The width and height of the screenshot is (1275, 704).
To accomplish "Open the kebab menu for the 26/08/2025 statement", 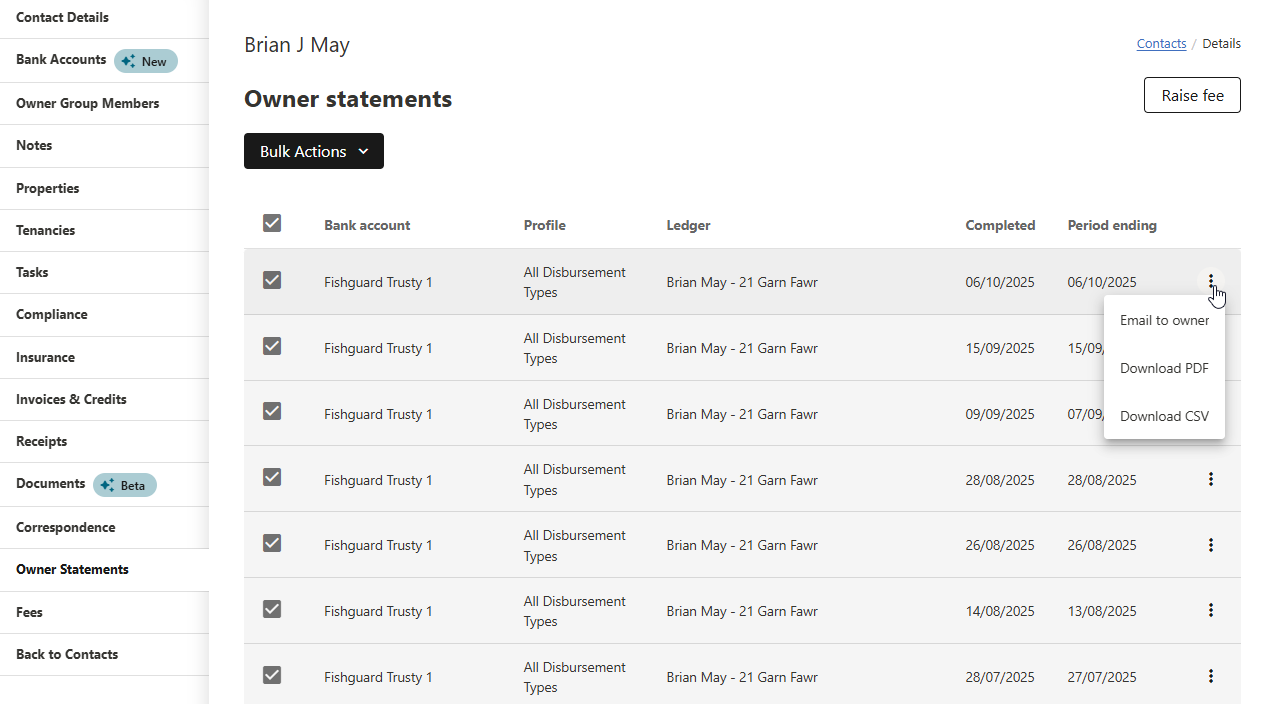I will (x=1210, y=545).
